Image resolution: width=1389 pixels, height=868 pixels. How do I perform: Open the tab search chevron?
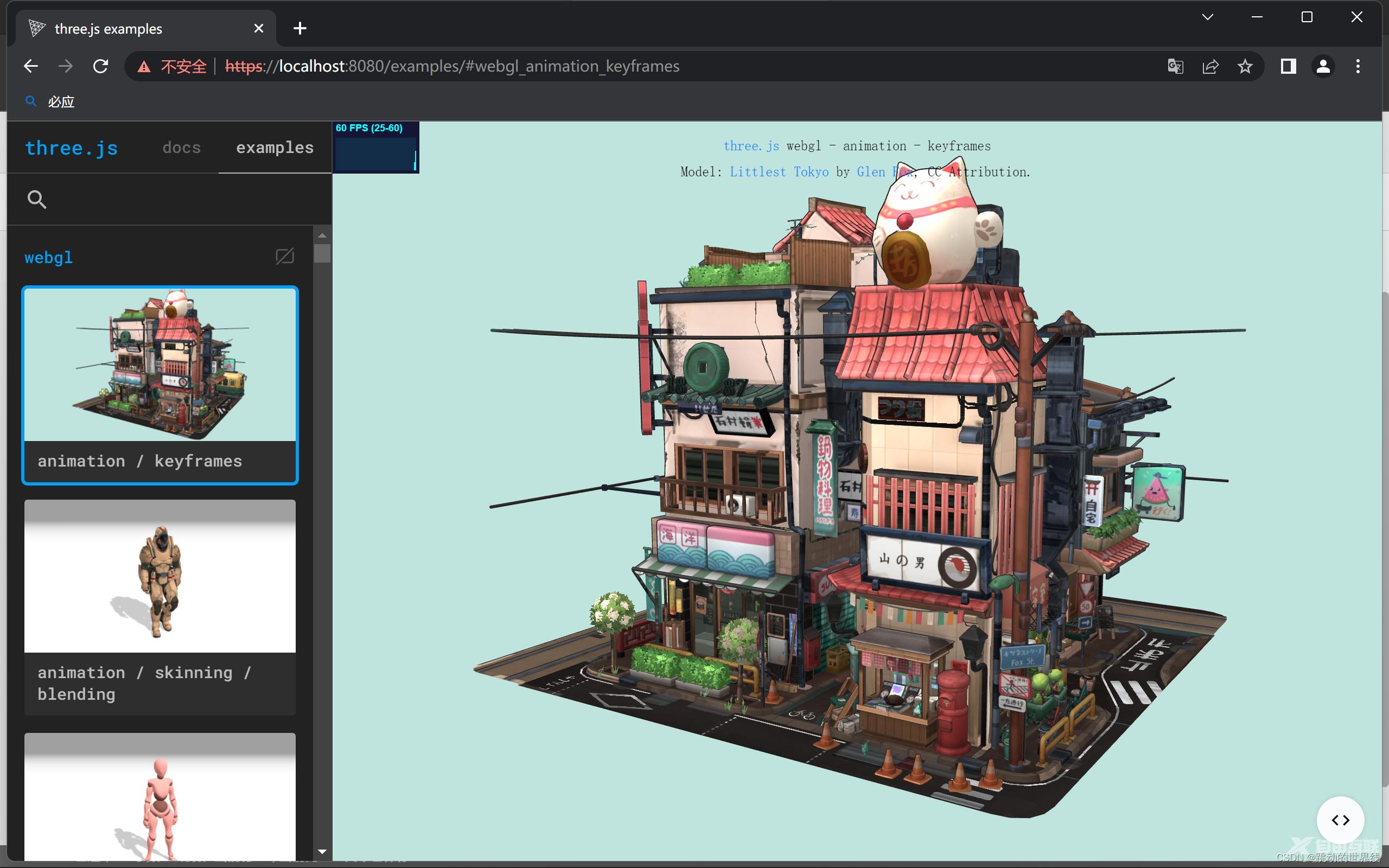tap(1207, 17)
